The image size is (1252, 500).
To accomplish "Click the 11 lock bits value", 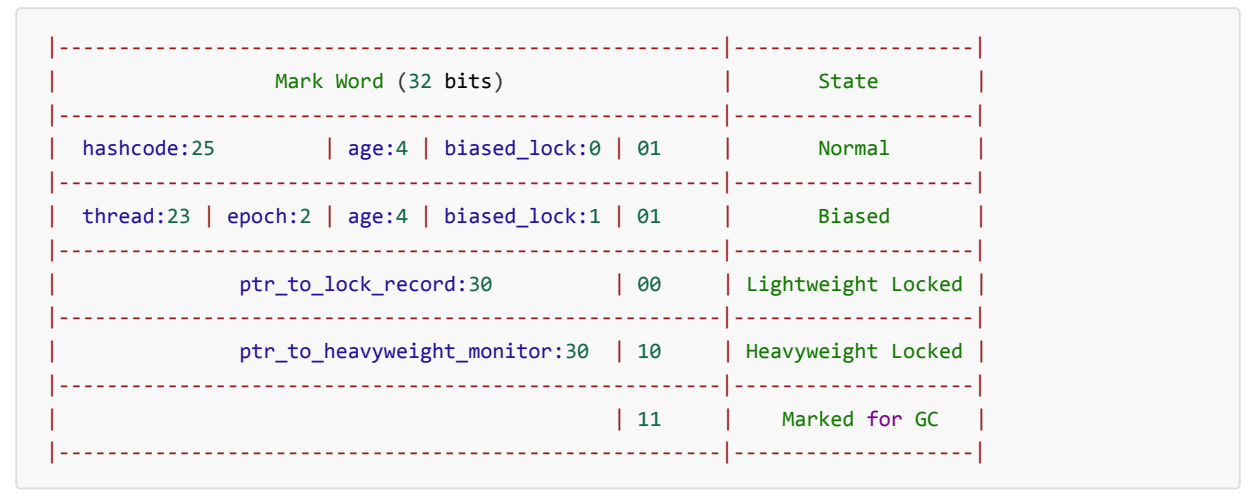I will (649, 419).
